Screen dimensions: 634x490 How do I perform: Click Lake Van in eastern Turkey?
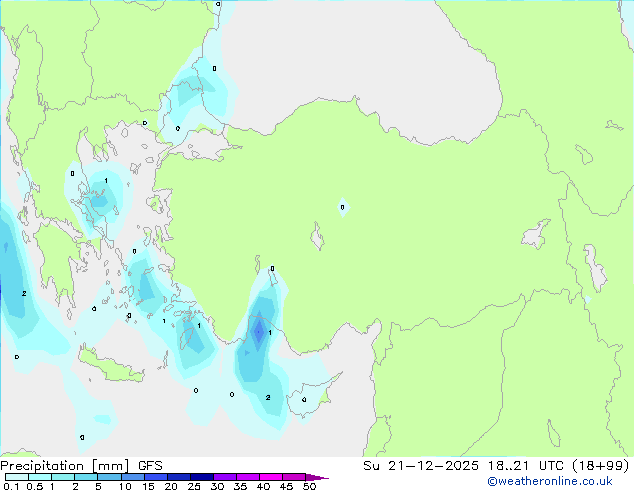click(536, 234)
